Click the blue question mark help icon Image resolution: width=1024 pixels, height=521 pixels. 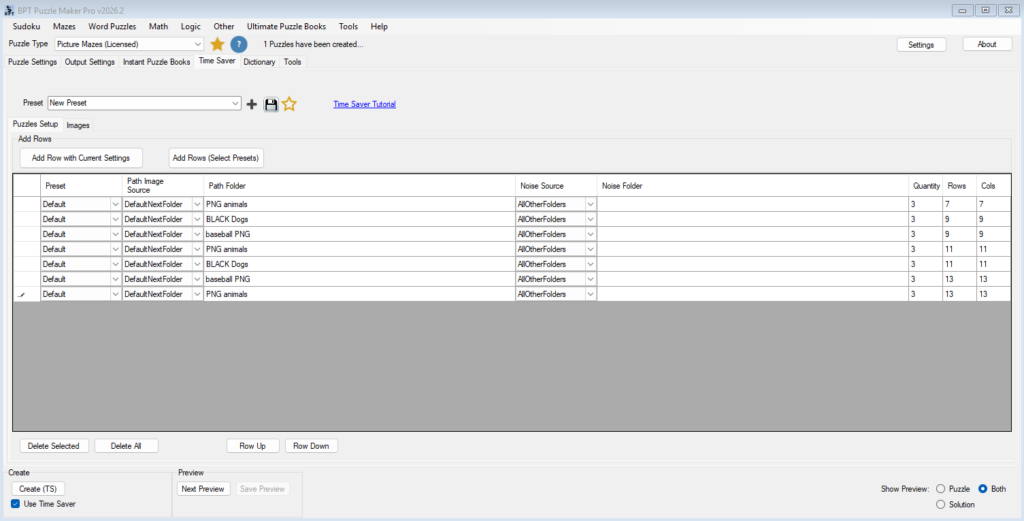tap(239, 44)
